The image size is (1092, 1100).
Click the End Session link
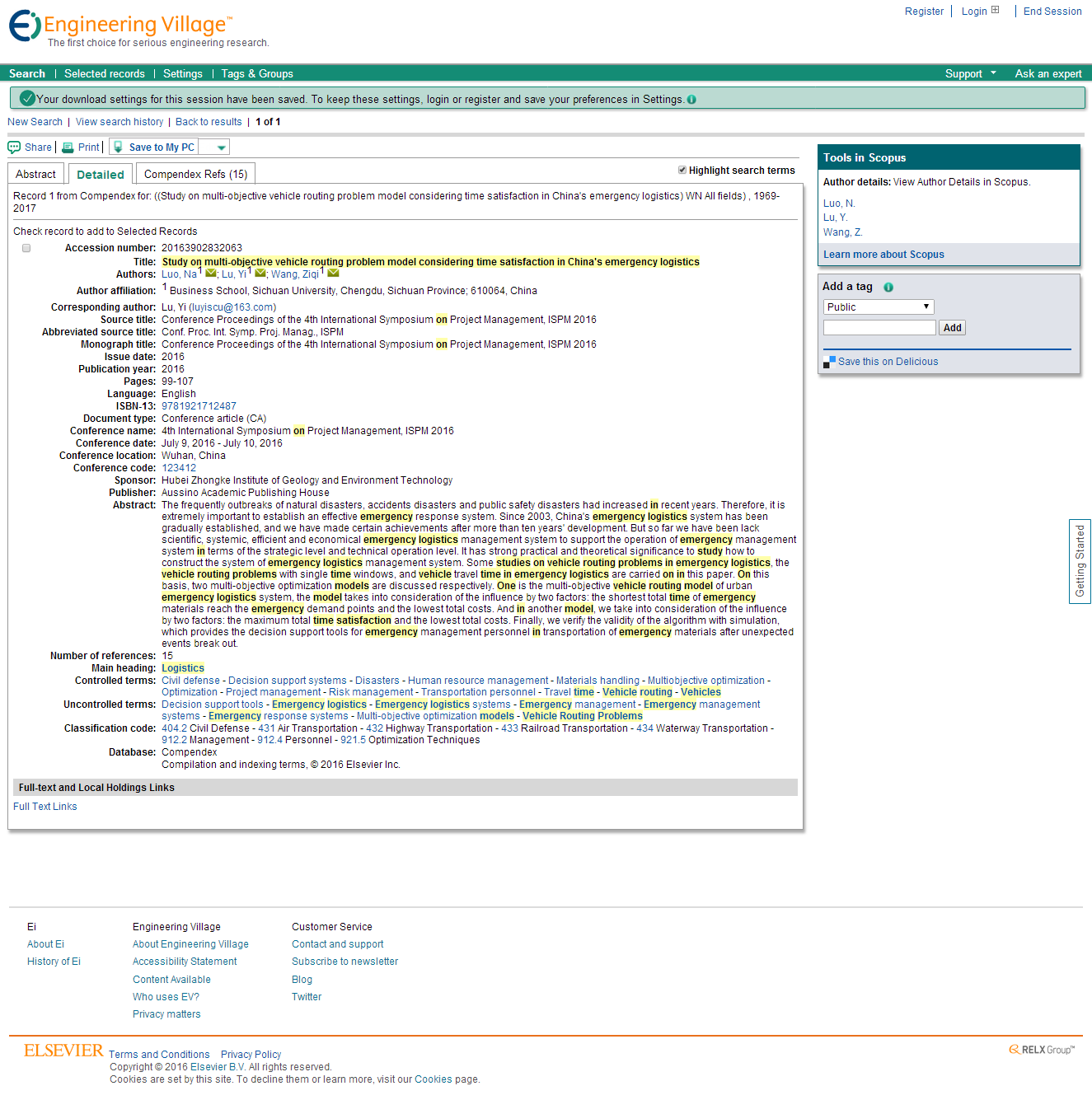click(1052, 12)
